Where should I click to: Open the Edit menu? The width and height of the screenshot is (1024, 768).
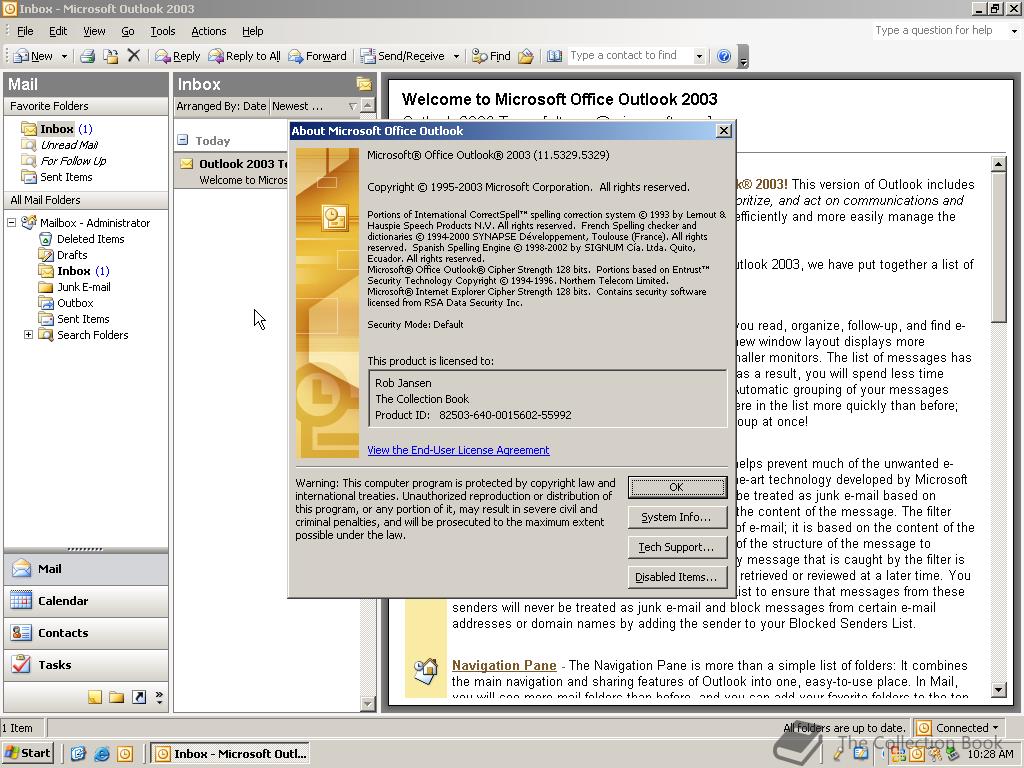57,31
